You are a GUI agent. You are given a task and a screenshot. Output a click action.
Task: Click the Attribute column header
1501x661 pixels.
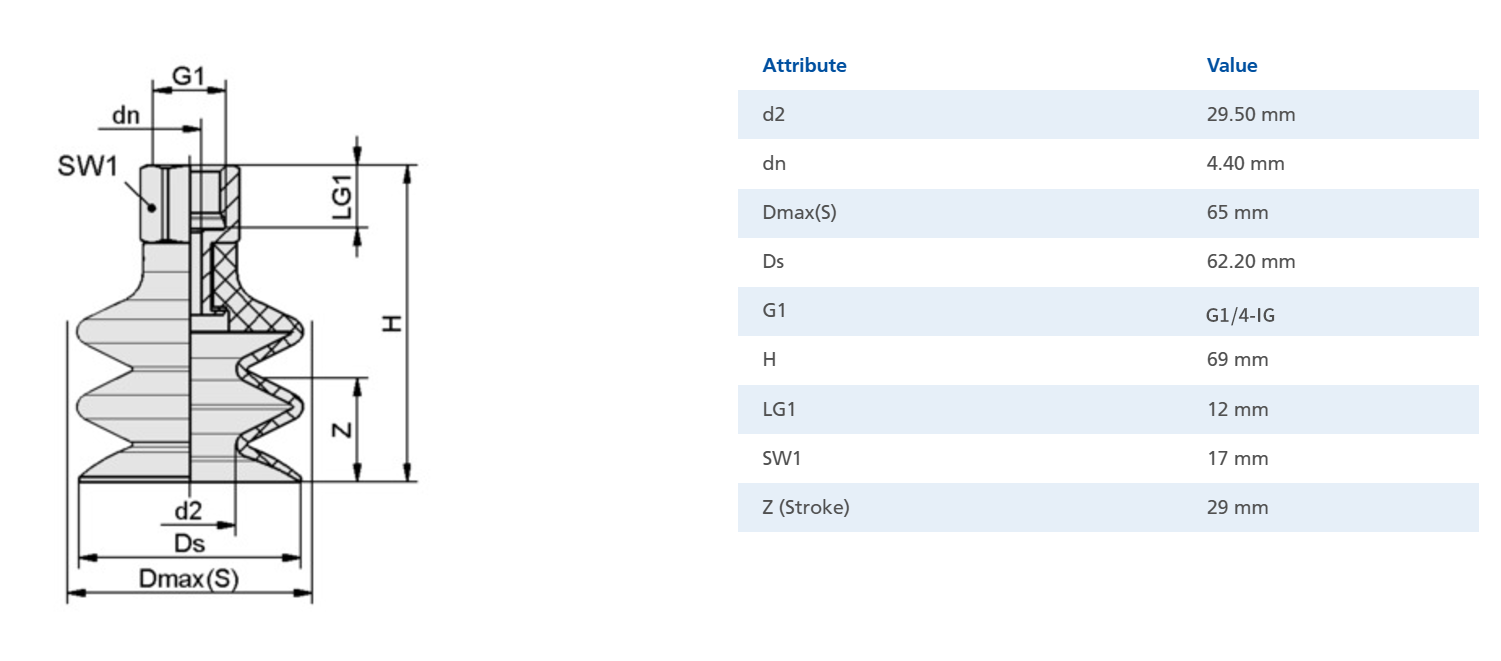804,65
